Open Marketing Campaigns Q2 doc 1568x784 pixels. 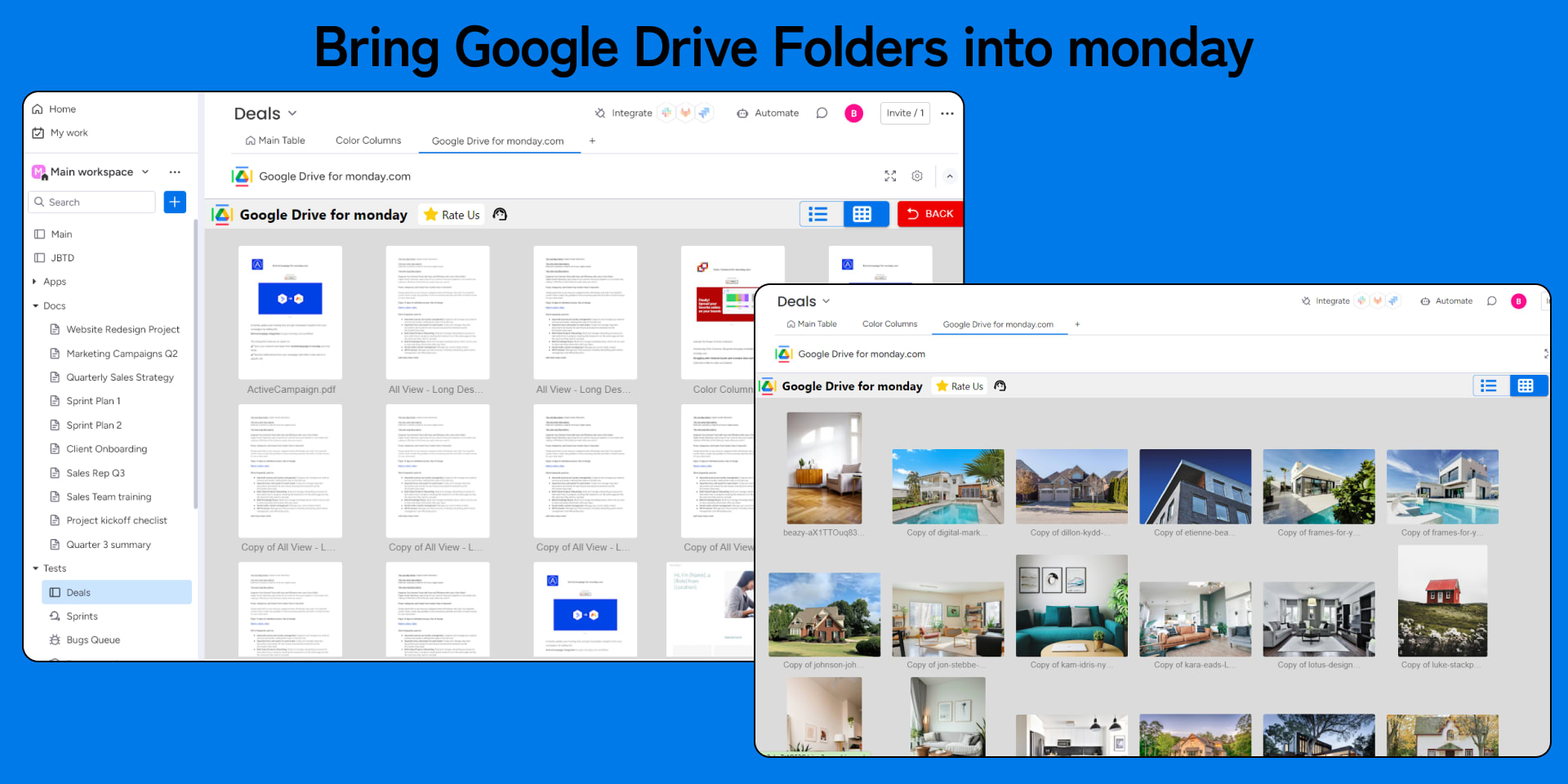tap(114, 354)
